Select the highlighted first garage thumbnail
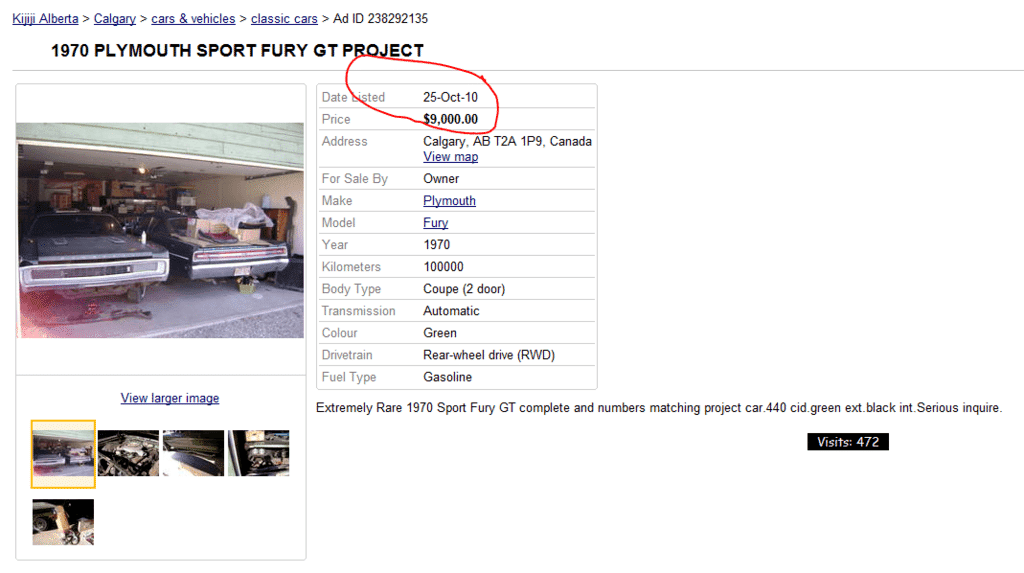The width and height of the screenshot is (1024, 573). pos(63,454)
